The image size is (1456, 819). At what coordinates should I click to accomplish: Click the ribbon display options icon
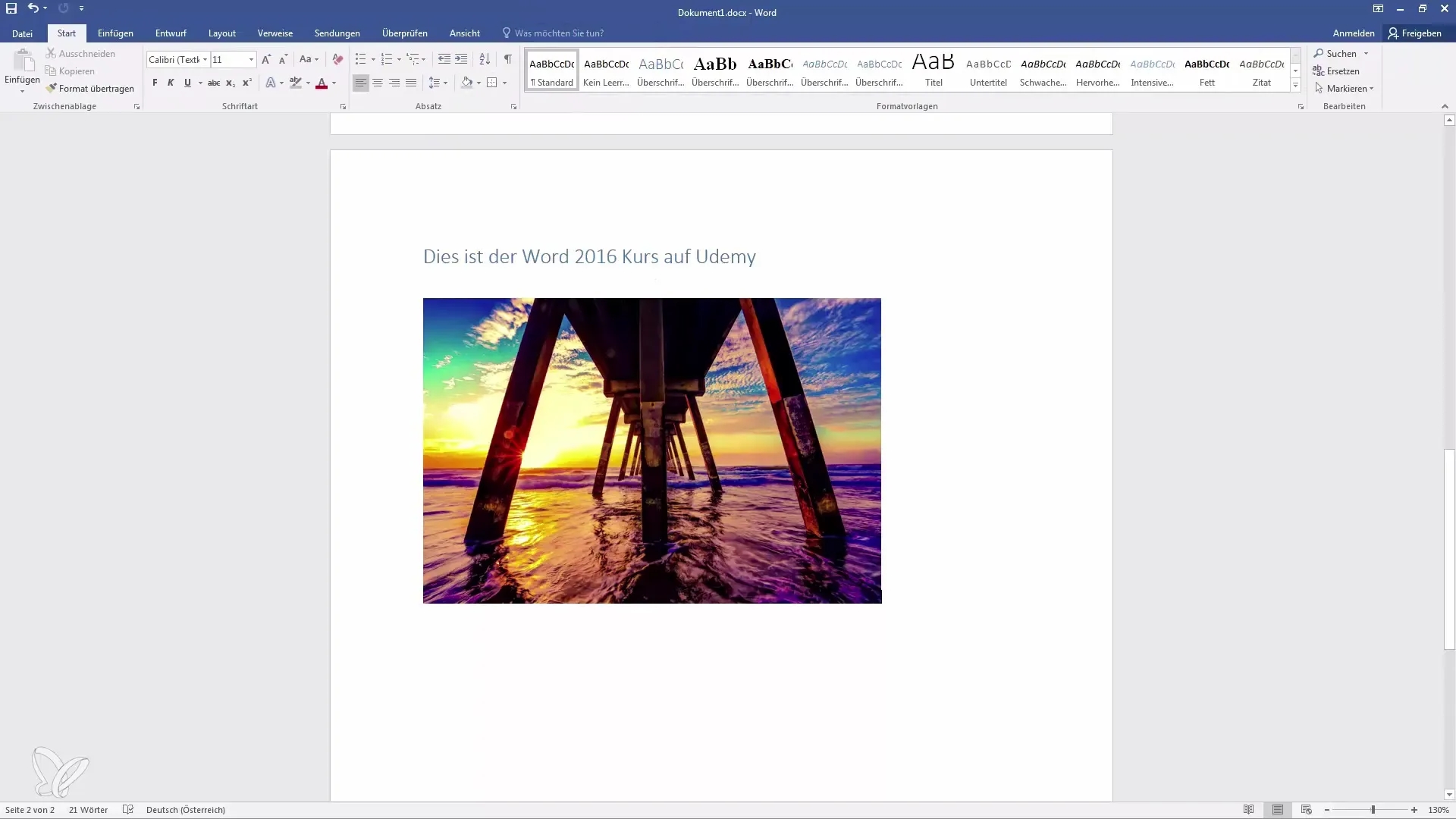(1378, 8)
